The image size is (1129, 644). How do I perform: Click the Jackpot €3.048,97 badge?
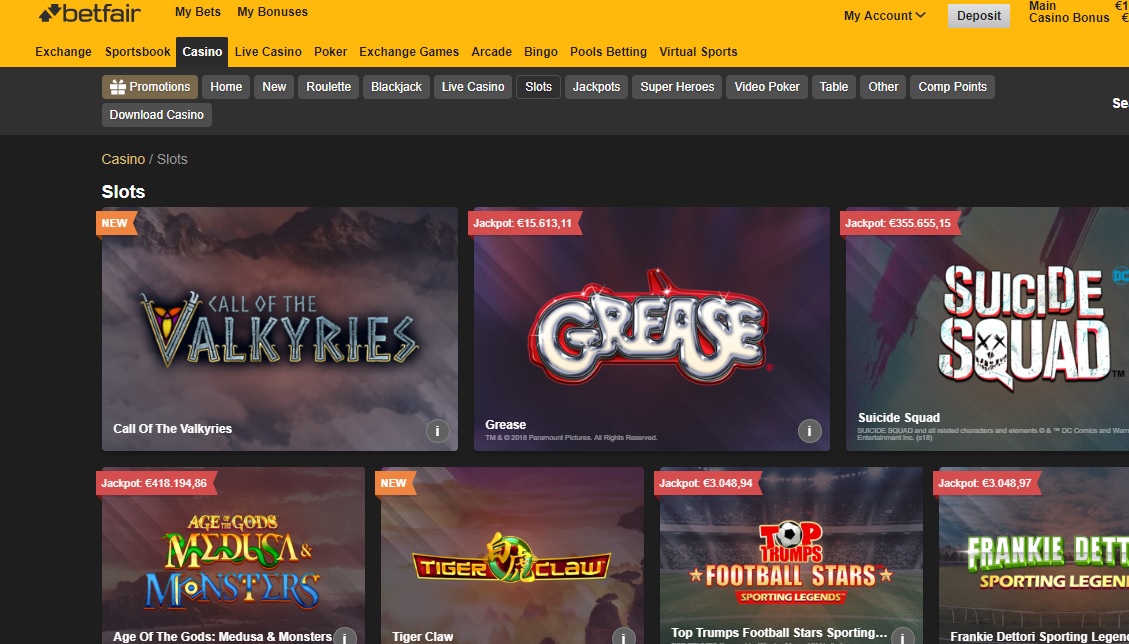click(x=987, y=483)
